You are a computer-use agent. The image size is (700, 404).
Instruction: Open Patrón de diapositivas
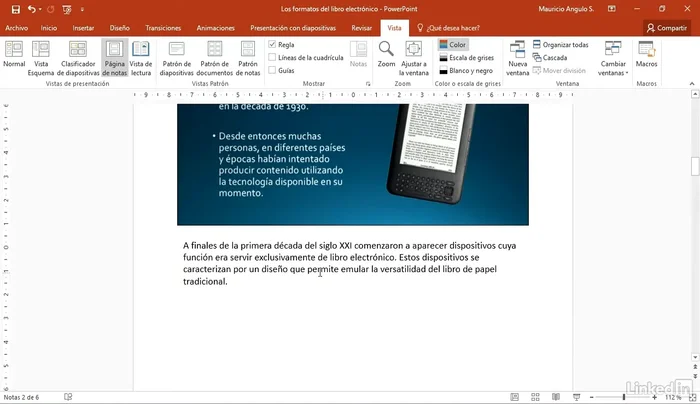point(176,58)
